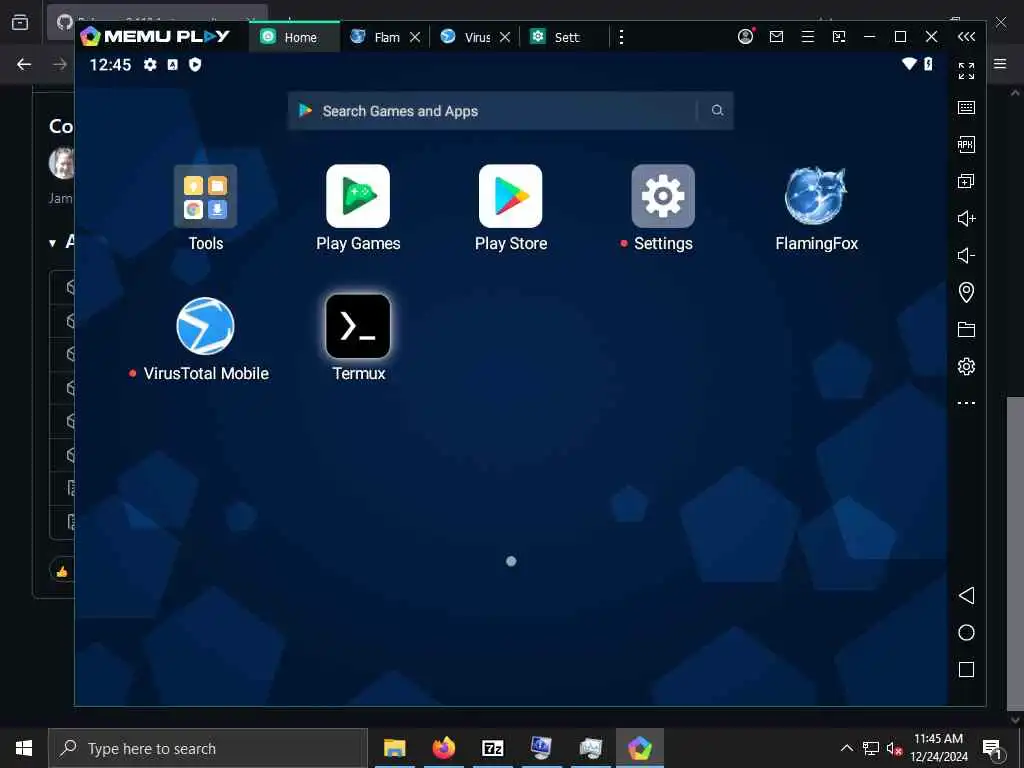This screenshot has width=1024, height=768.
Task: Tap the Android home circle button
Action: (967, 632)
